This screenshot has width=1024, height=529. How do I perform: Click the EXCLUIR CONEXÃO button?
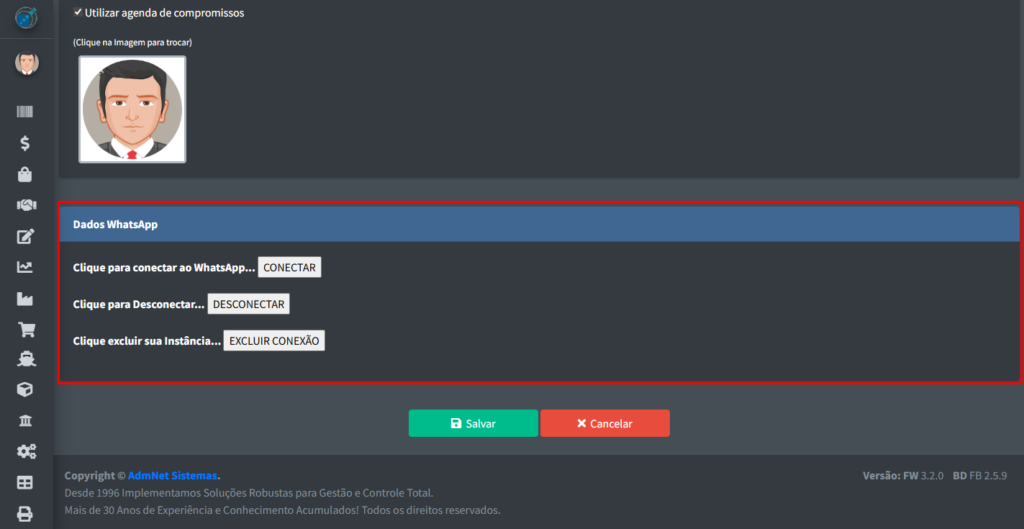(274, 341)
